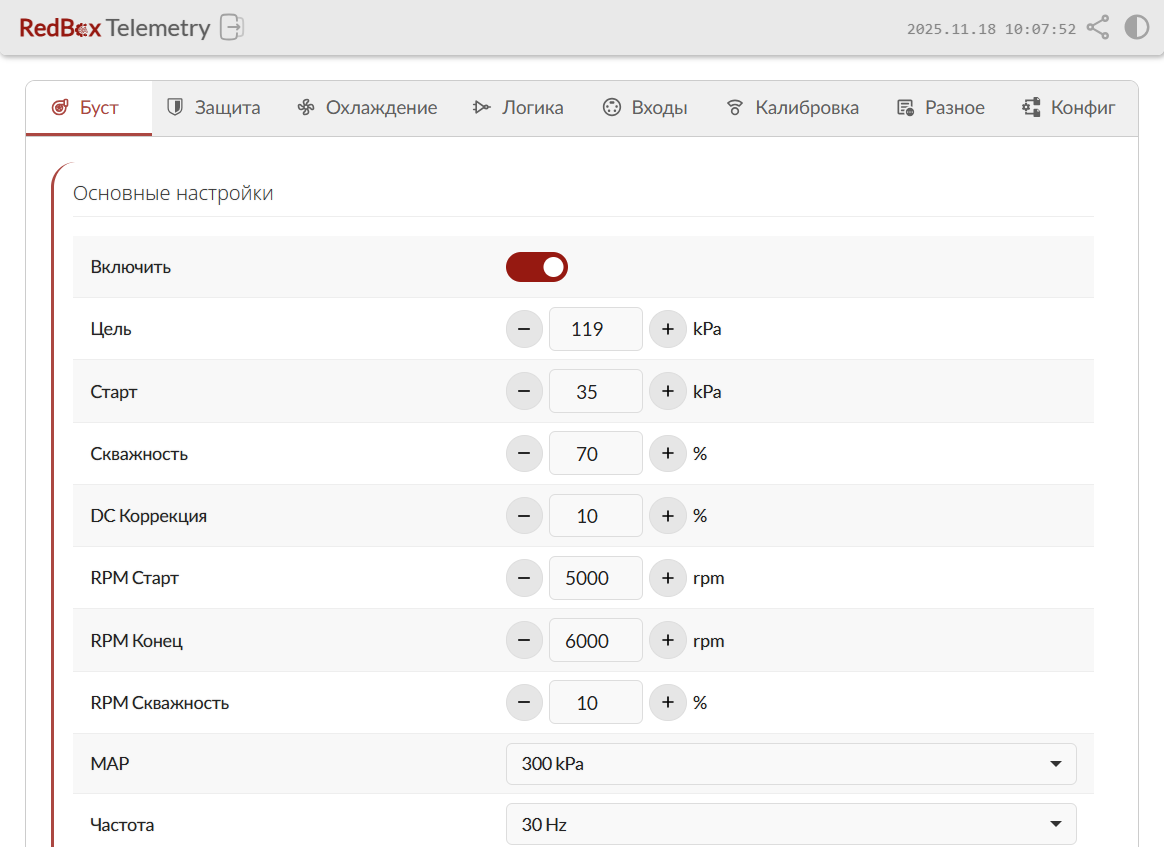
Task: Click the gauge icon on the Буст tab
Action: [x=62, y=107]
